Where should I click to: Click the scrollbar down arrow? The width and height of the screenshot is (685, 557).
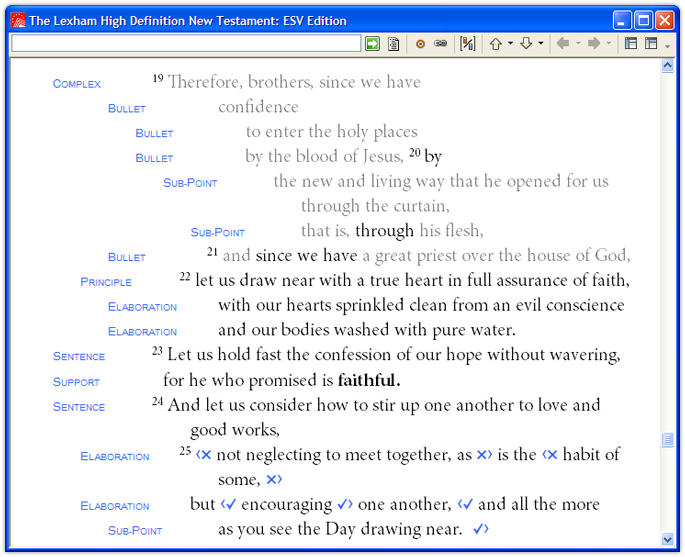click(x=668, y=540)
